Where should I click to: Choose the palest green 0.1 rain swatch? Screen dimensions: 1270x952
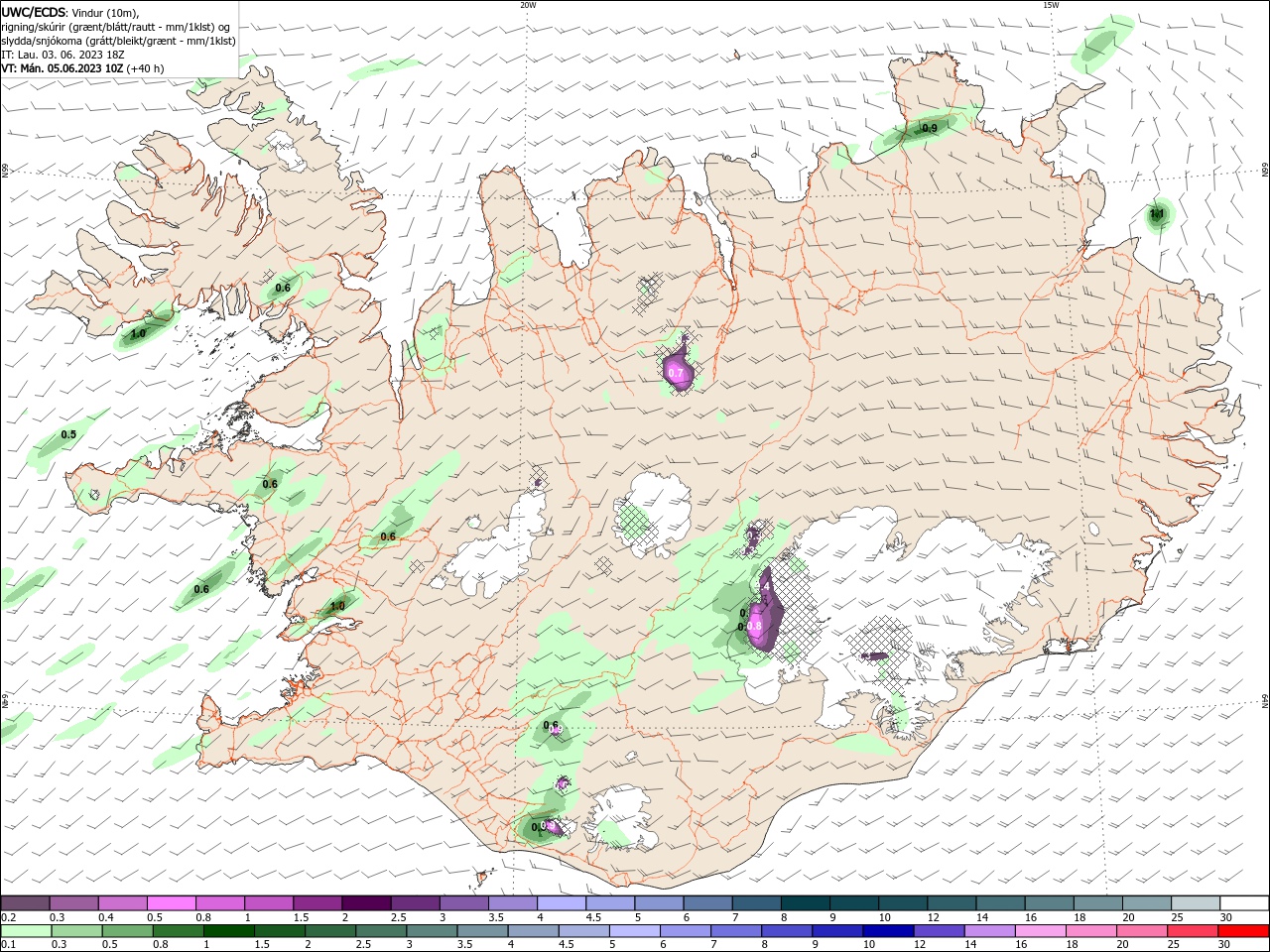(26, 931)
